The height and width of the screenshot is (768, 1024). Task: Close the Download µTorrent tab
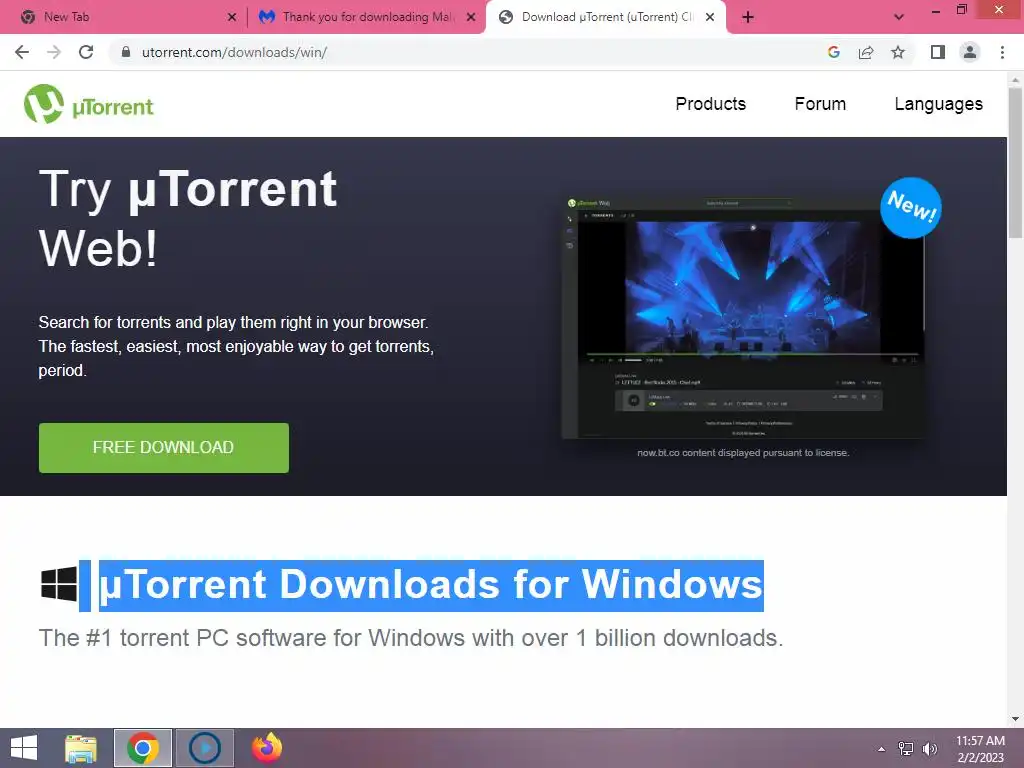coord(710,17)
